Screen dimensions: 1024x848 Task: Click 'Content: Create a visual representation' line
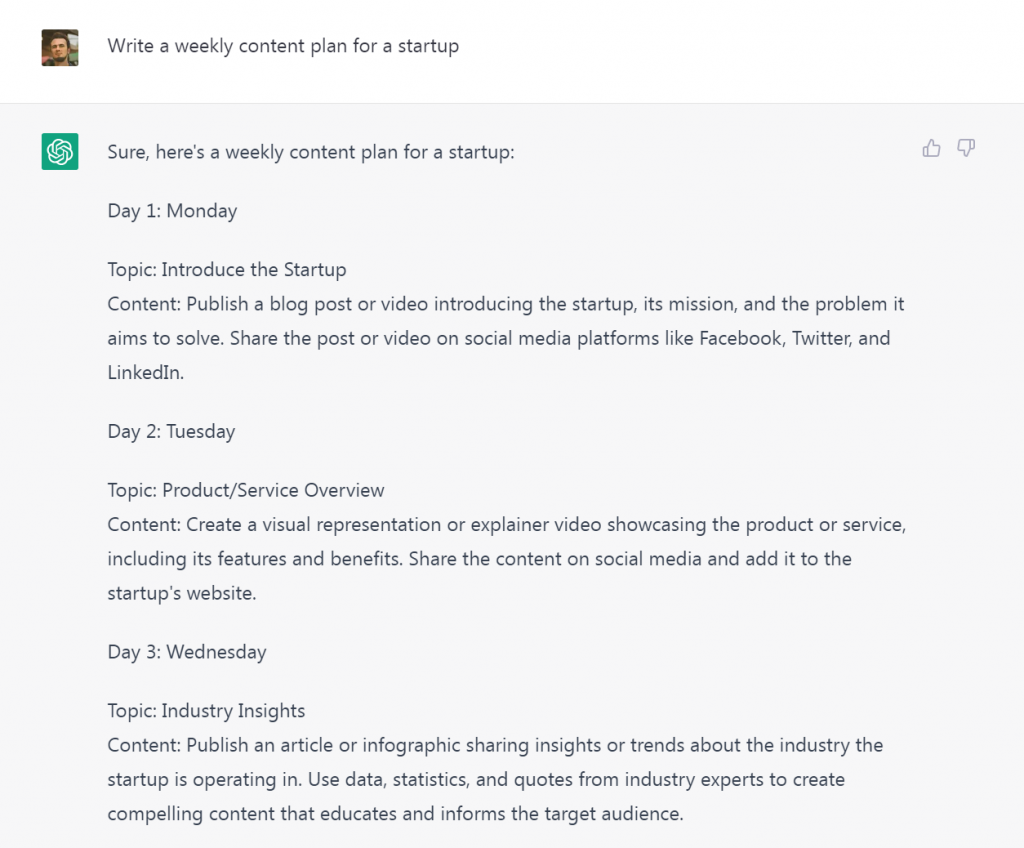click(507, 525)
